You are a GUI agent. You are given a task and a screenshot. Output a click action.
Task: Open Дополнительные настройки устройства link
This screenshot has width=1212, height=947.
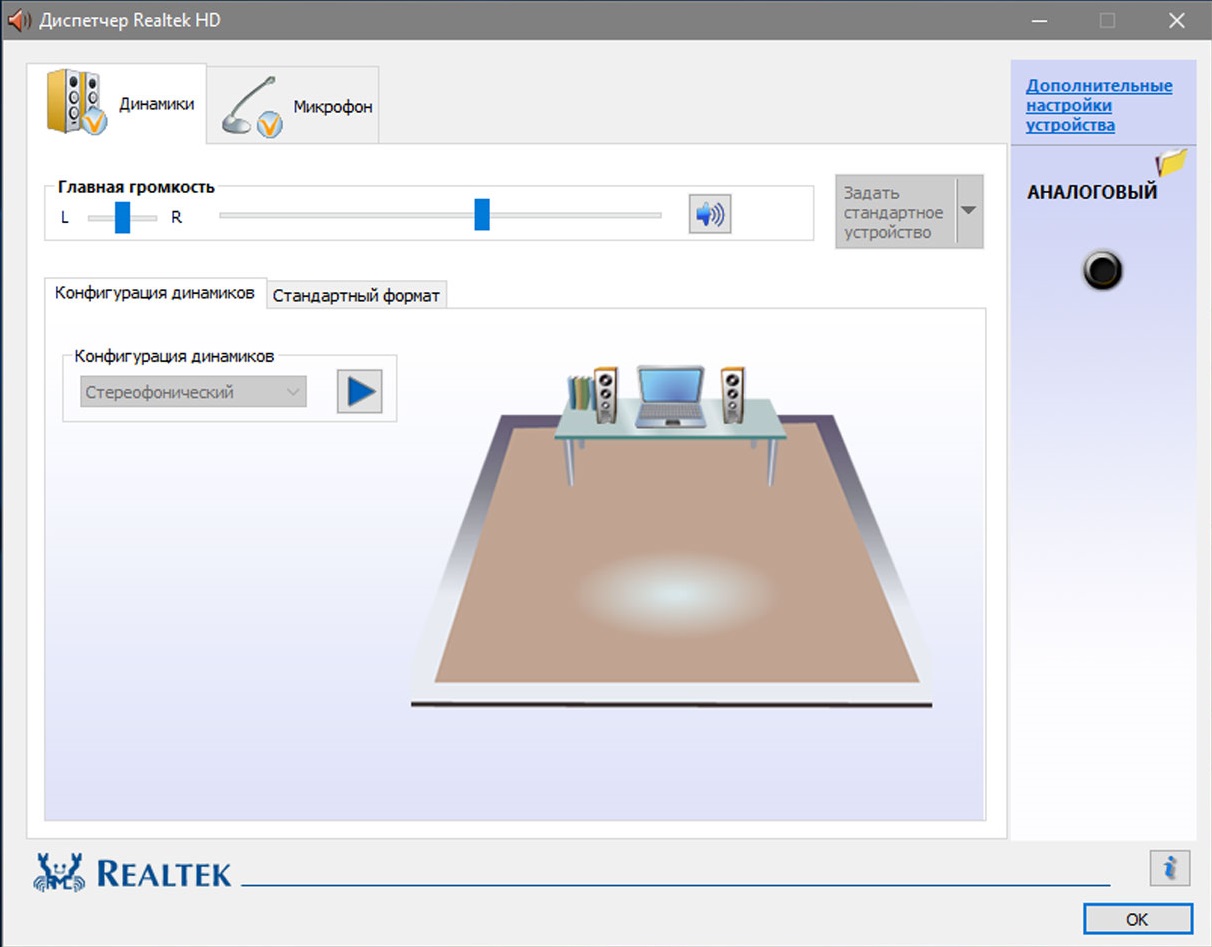(x=1099, y=105)
